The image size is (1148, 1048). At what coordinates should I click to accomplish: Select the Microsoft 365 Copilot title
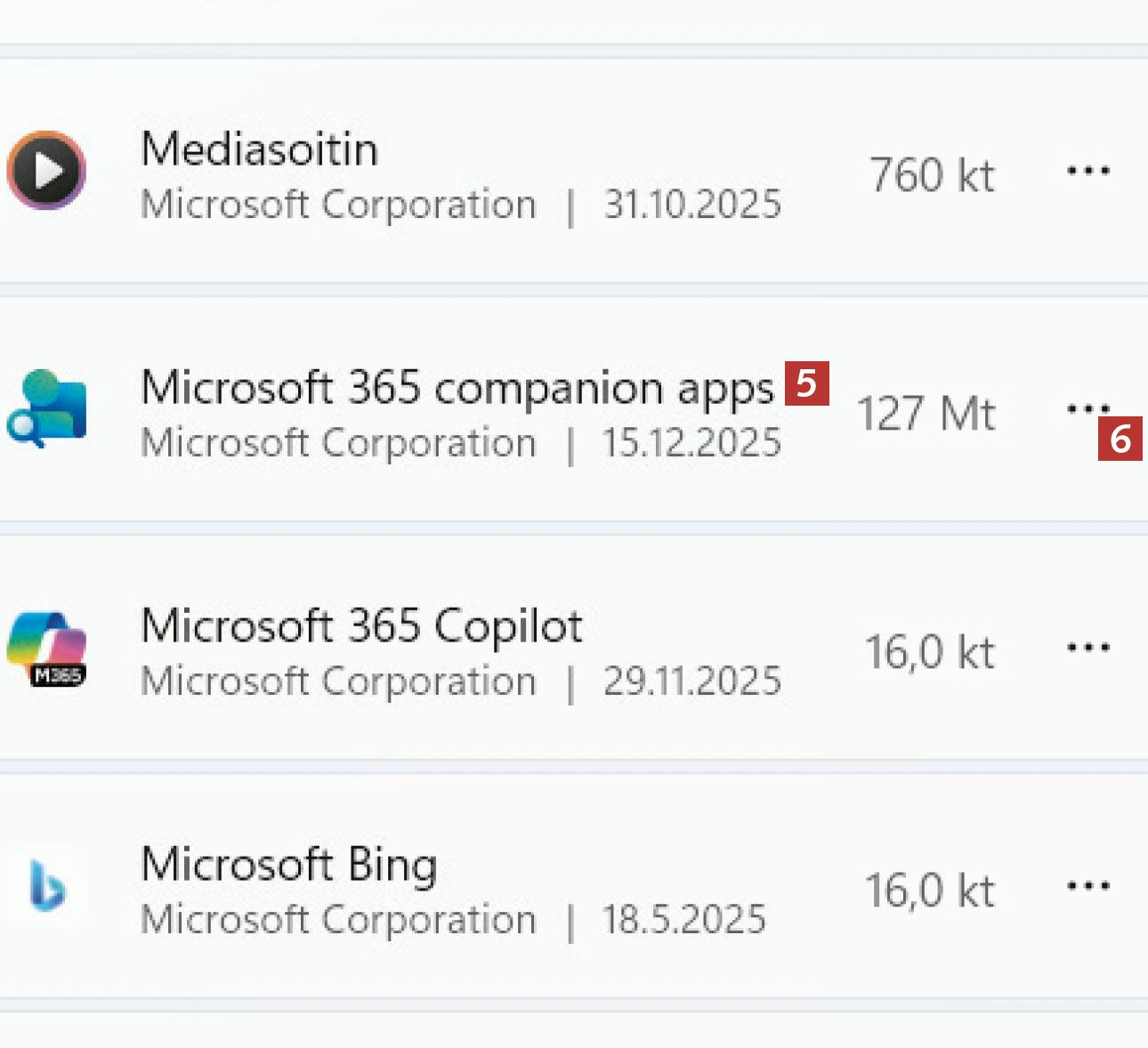coord(361,625)
